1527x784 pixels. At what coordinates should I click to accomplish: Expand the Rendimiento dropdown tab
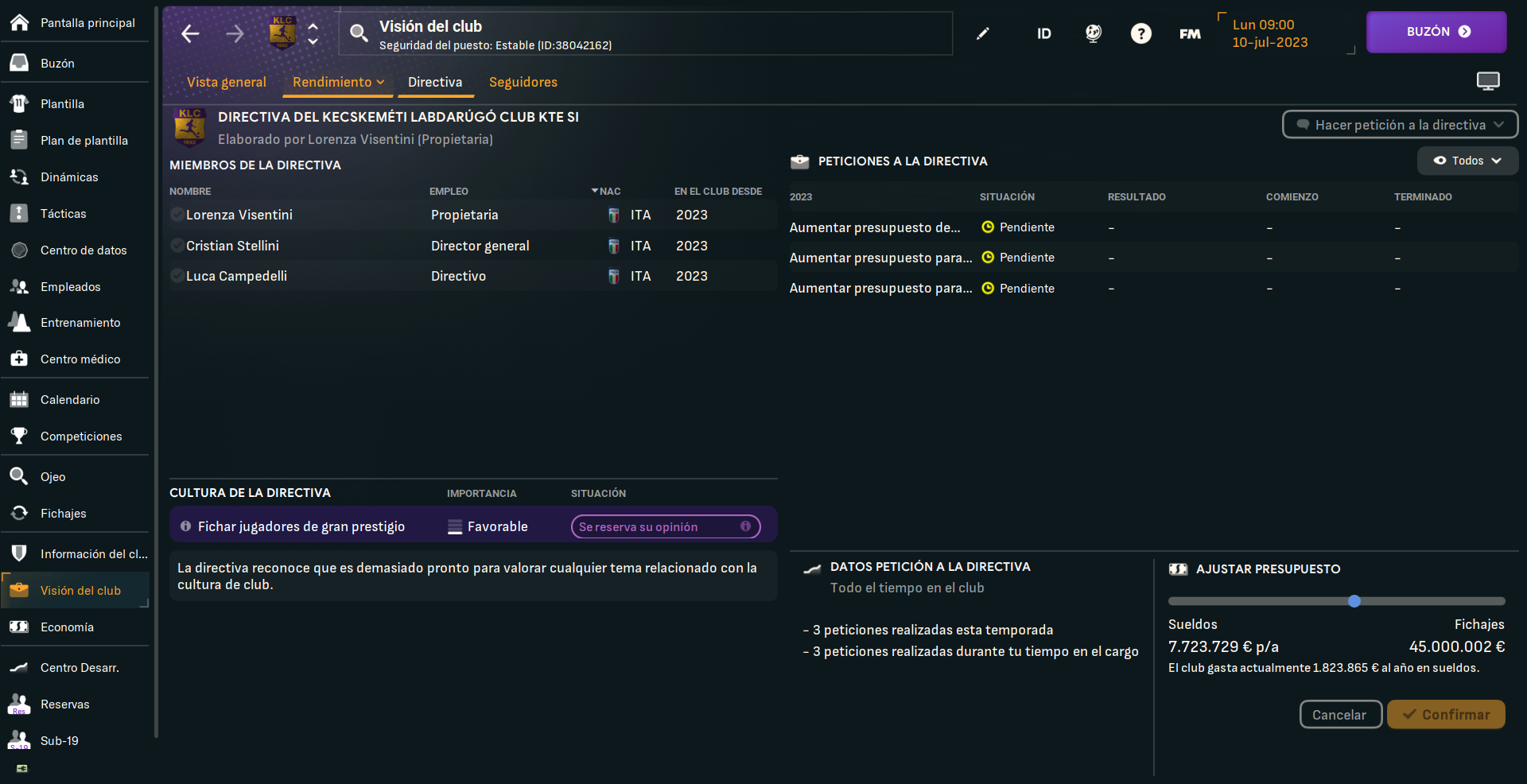pyautogui.click(x=338, y=82)
